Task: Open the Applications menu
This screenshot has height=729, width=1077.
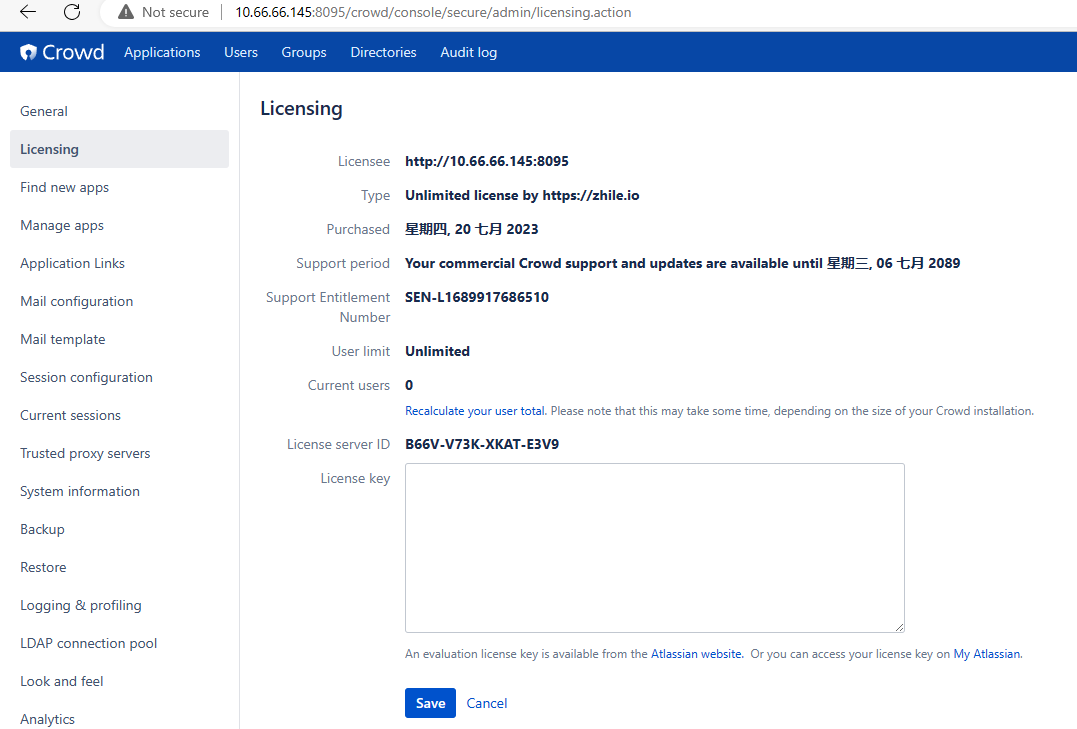Action: pyautogui.click(x=162, y=52)
